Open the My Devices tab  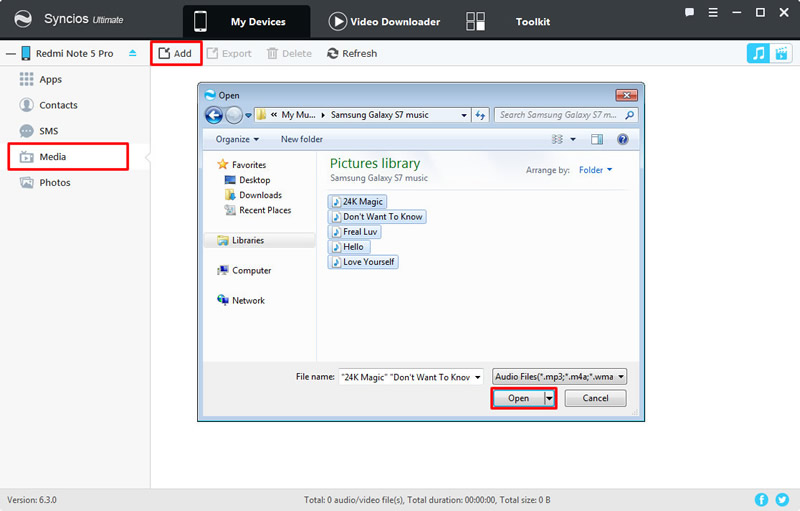[246, 21]
